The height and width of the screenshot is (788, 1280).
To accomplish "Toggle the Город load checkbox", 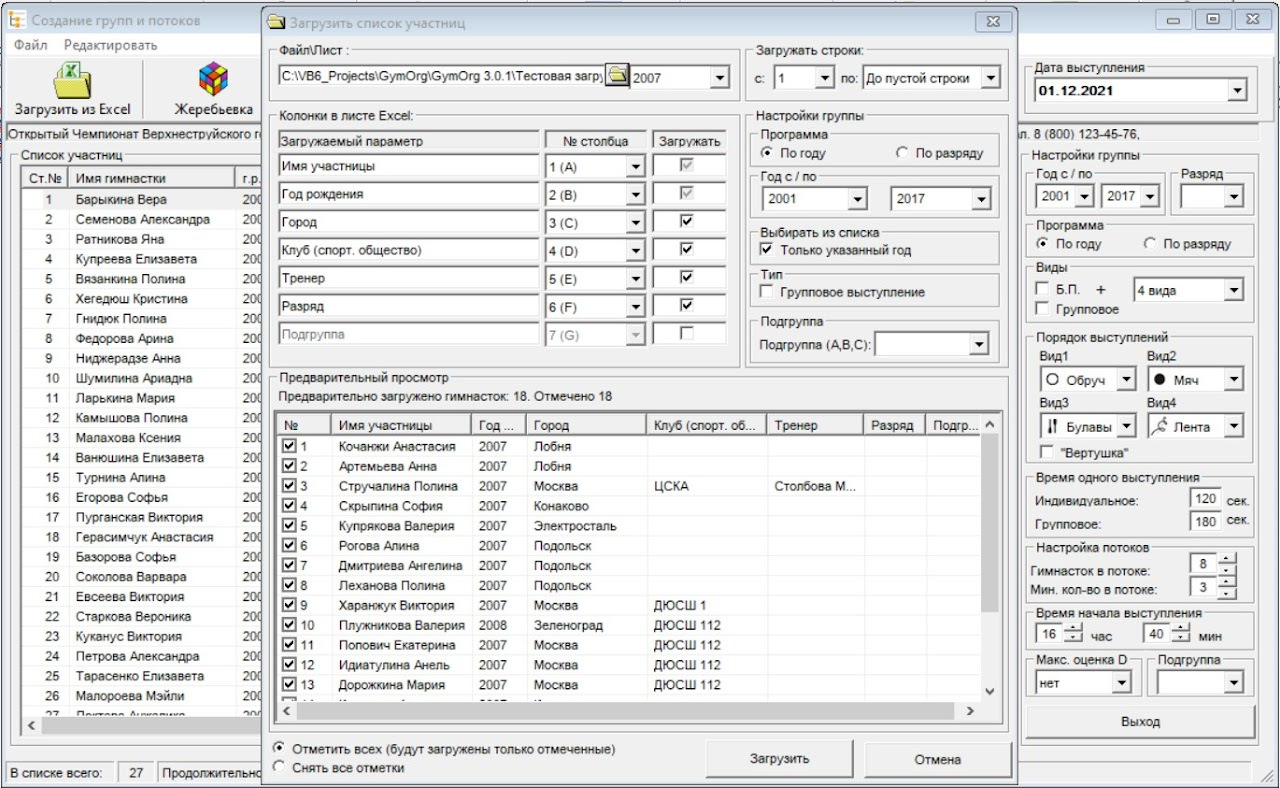I will (686, 222).
